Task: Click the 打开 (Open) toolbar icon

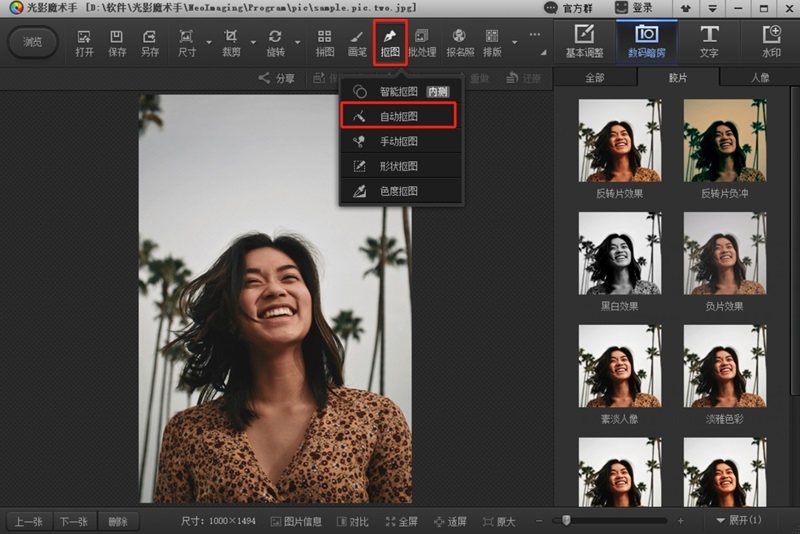Action: 84,43
